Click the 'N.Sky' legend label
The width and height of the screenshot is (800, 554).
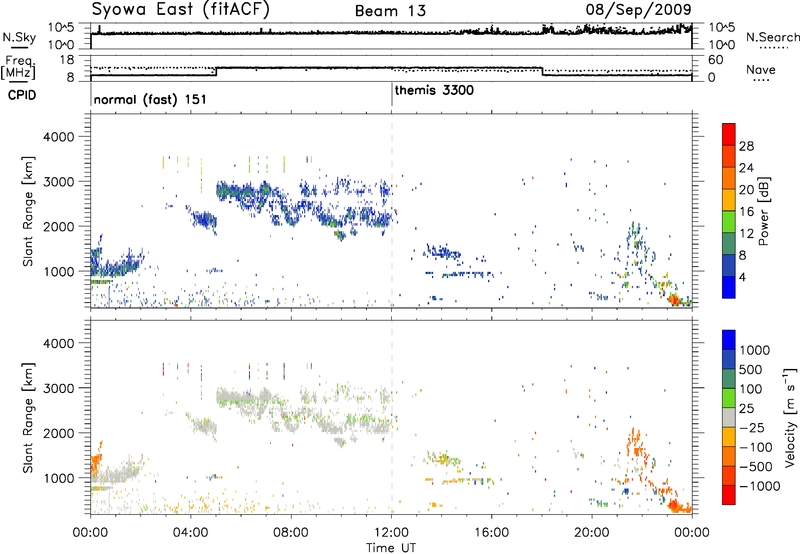tap(19, 37)
